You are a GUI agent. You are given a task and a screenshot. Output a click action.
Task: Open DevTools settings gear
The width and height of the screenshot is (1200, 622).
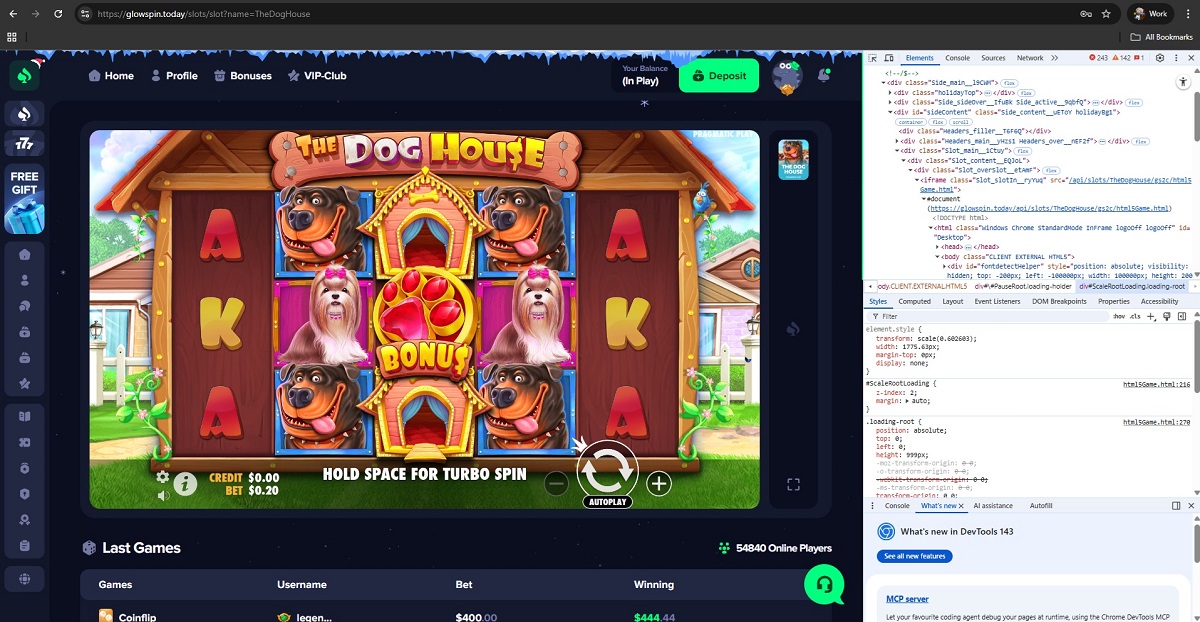coord(1159,58)
